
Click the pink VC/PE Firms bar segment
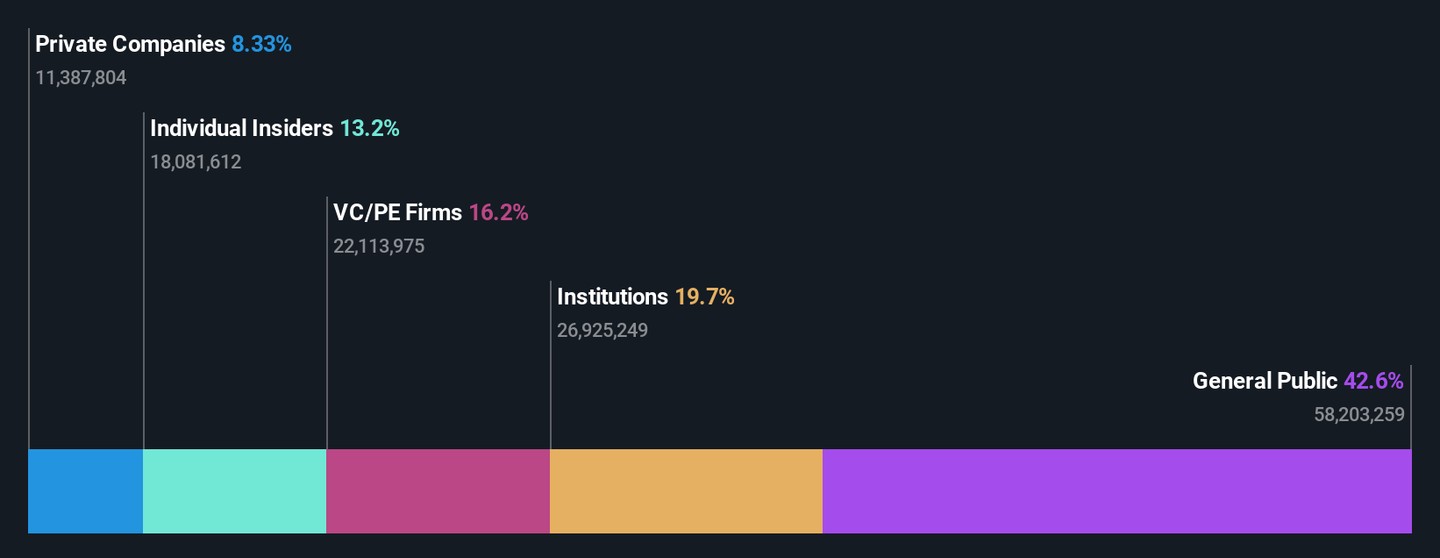[439, 491]
